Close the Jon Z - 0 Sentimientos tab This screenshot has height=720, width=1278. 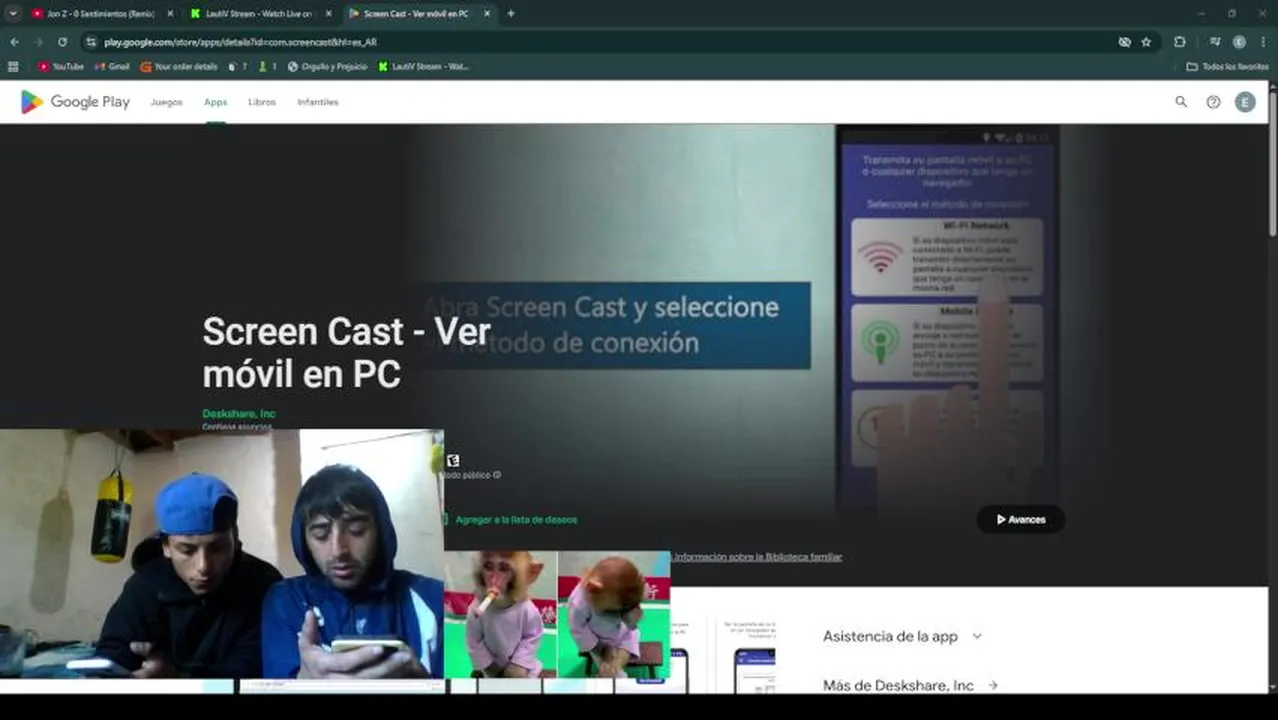point(169,14)
